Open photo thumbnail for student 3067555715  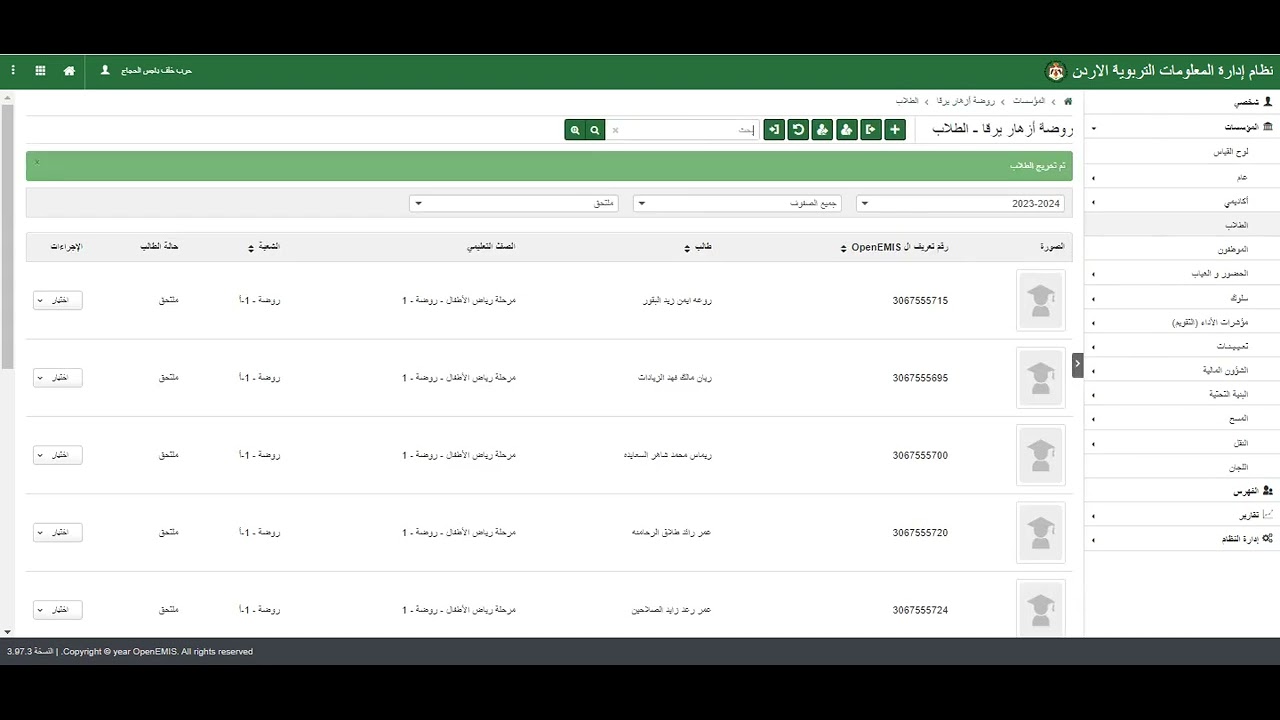click(1041, 300)
